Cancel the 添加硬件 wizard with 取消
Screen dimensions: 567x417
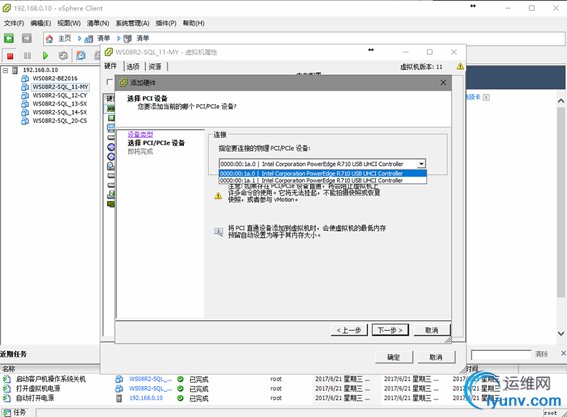[x=432, y=330]
